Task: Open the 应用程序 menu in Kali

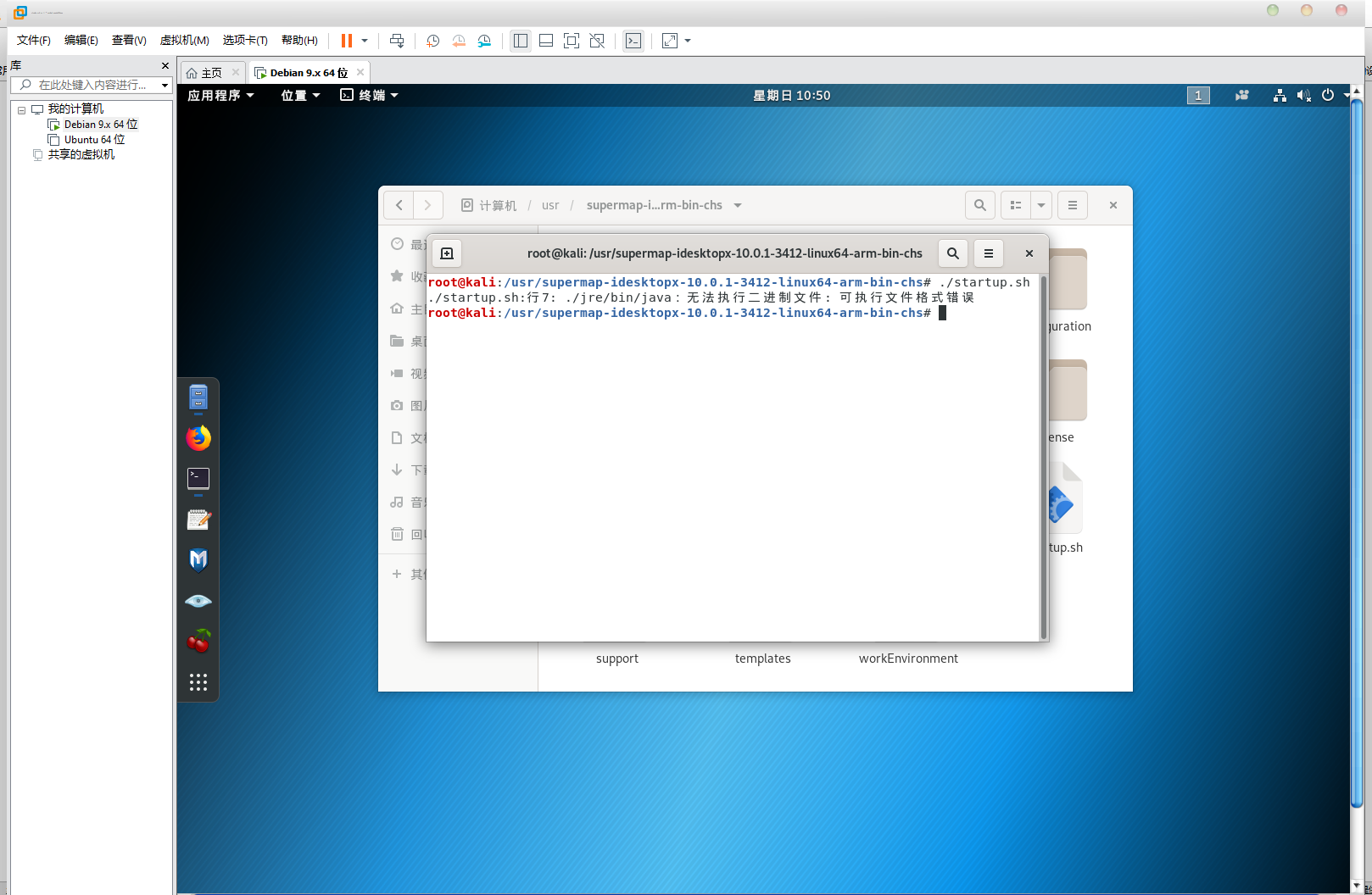Action: click(x=220, y=96)
